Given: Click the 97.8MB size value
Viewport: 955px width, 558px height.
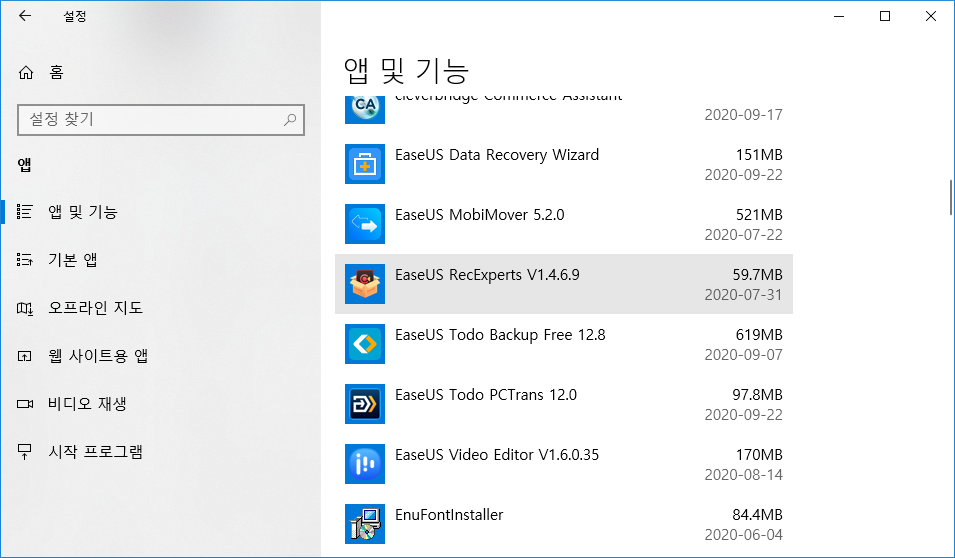Looking at the screenshot, I should 757,395.
